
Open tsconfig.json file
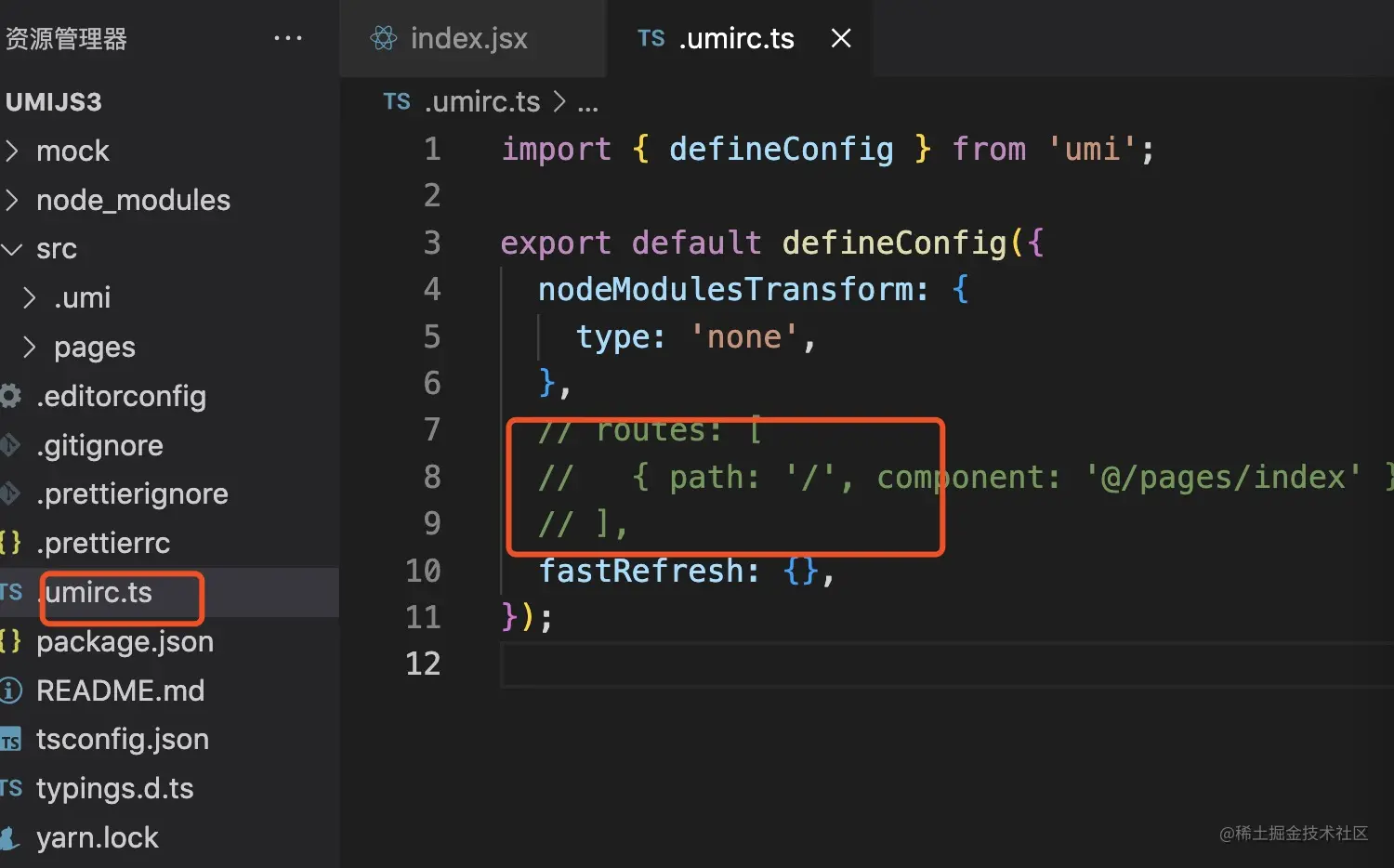pyautogui.click(x=123, y=740)
